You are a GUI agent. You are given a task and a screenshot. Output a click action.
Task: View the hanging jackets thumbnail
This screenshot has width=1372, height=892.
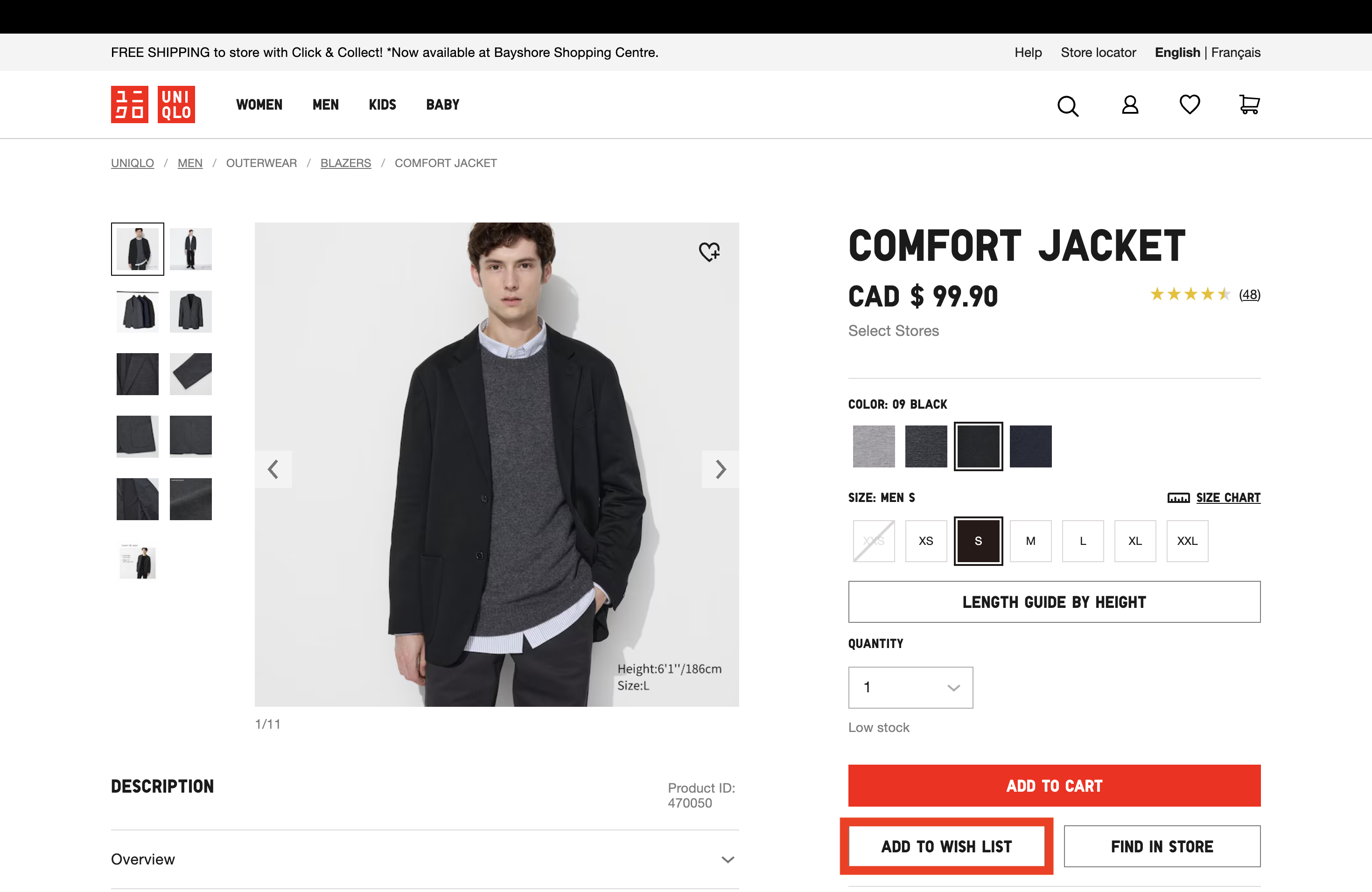(x=137, y=311)
